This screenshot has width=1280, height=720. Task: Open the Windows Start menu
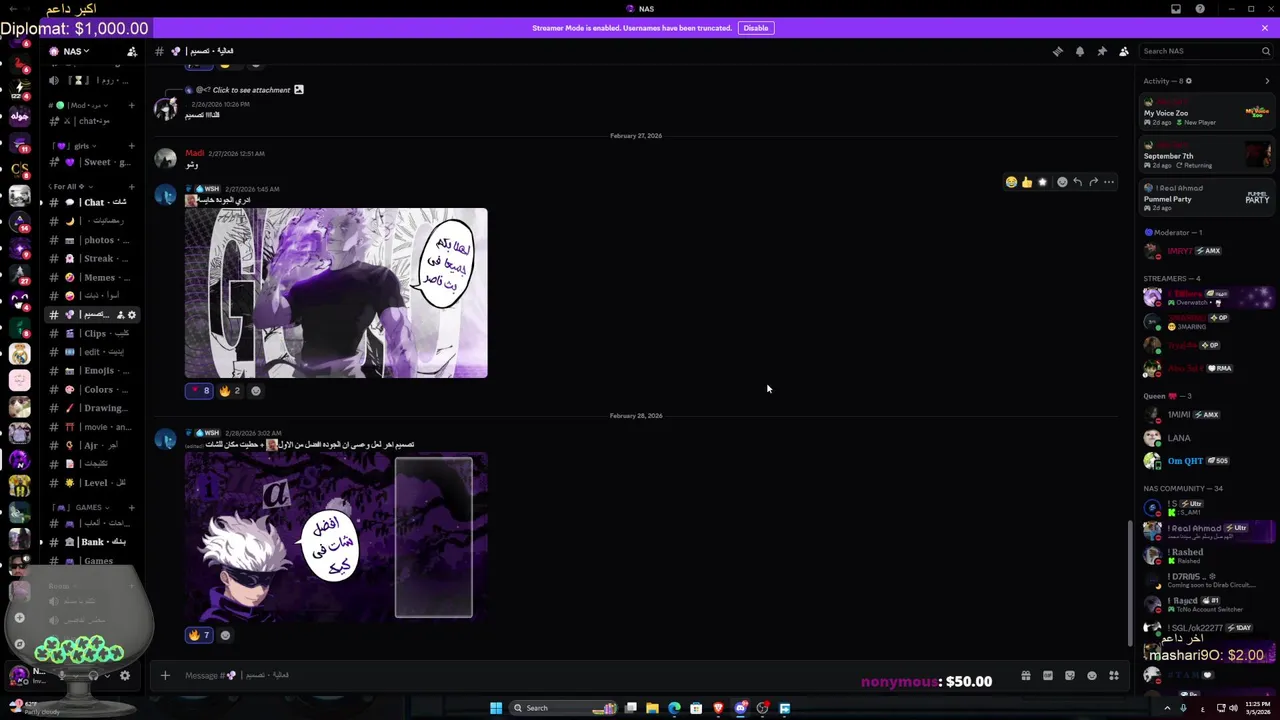[x=495, y=708]
